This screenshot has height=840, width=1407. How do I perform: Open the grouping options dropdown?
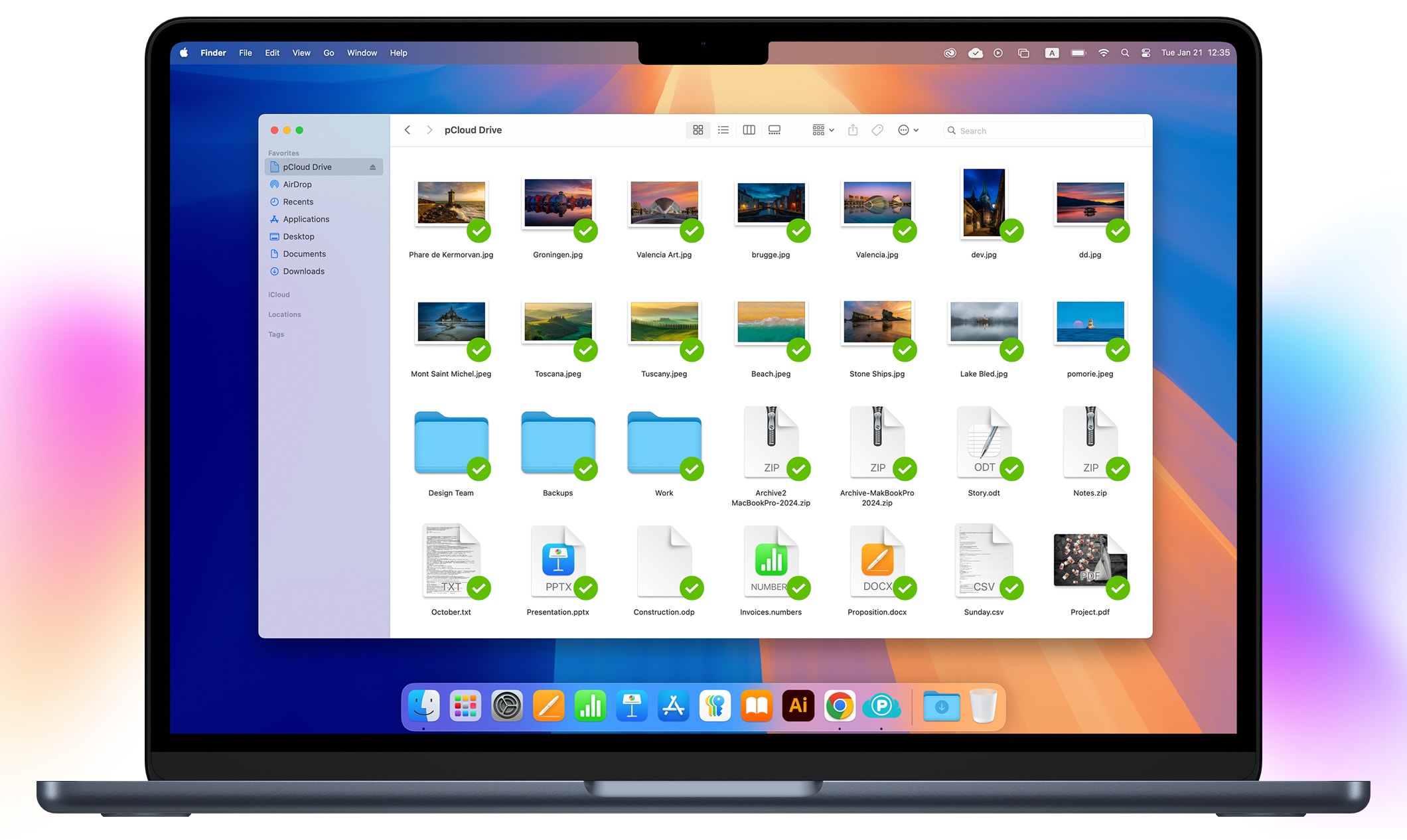pos(822,129)
